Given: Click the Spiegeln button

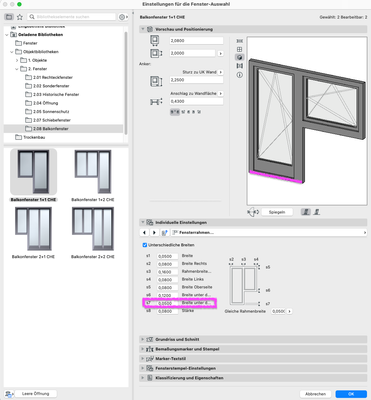Looking at the screenshot, I should click(x=277, y=212).
